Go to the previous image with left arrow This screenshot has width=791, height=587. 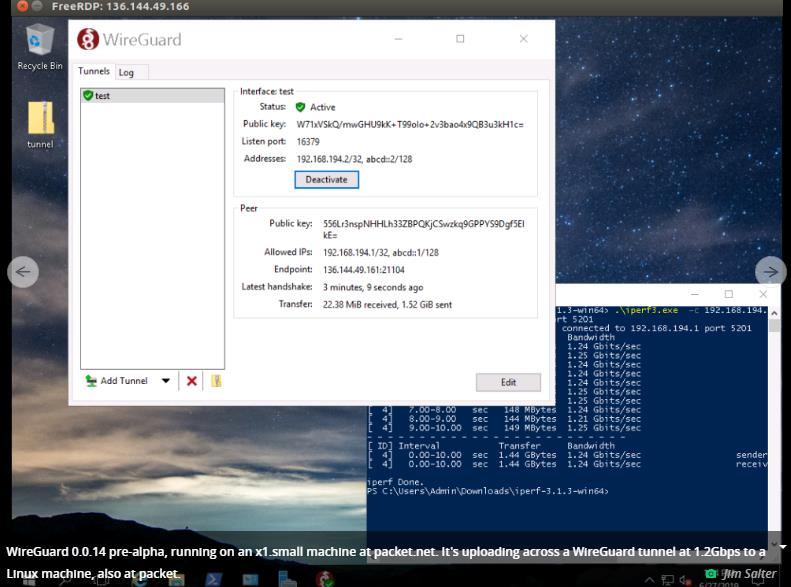23,272
